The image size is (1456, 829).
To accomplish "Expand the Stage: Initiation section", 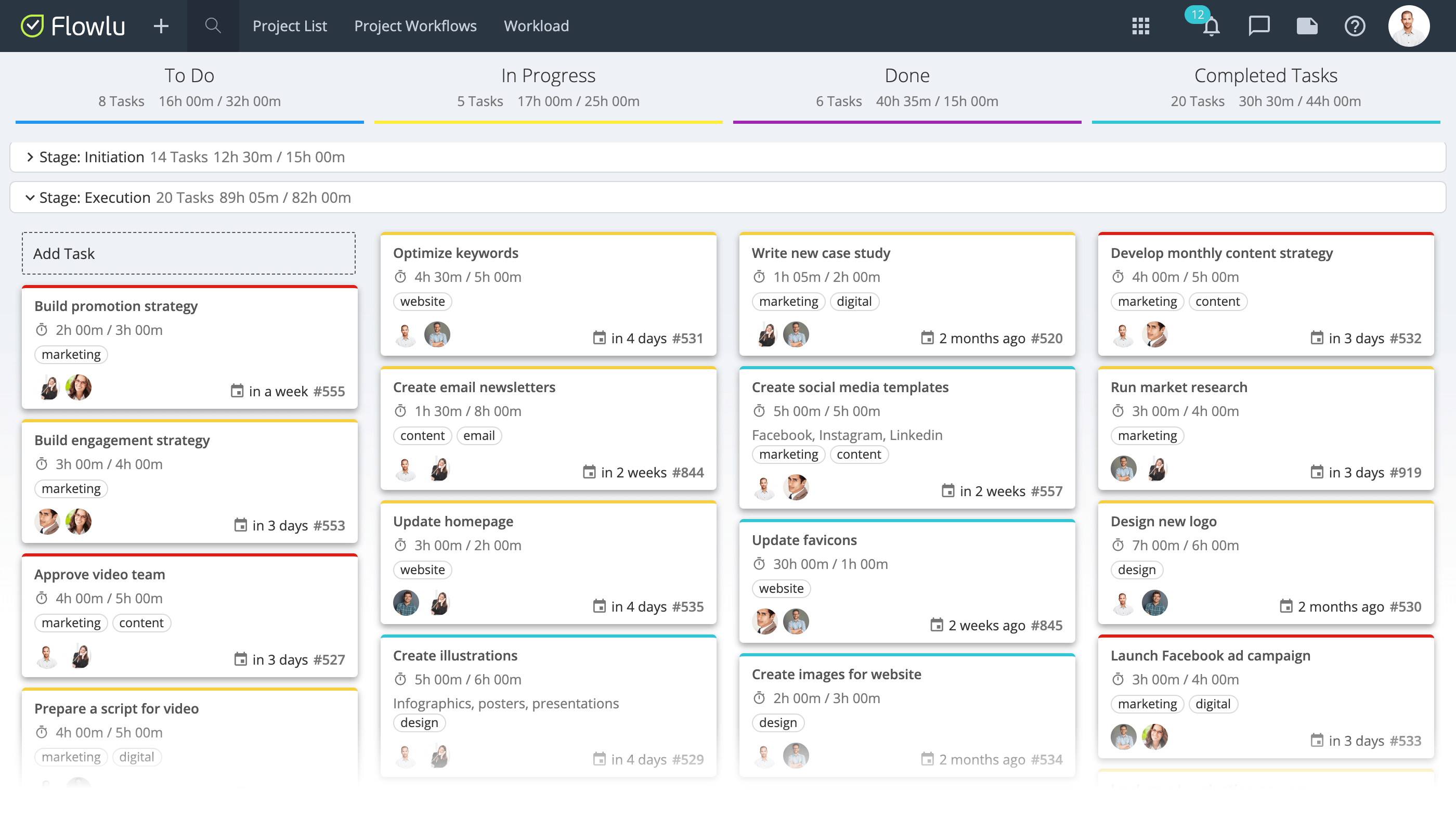I will [x=31, y=157].
